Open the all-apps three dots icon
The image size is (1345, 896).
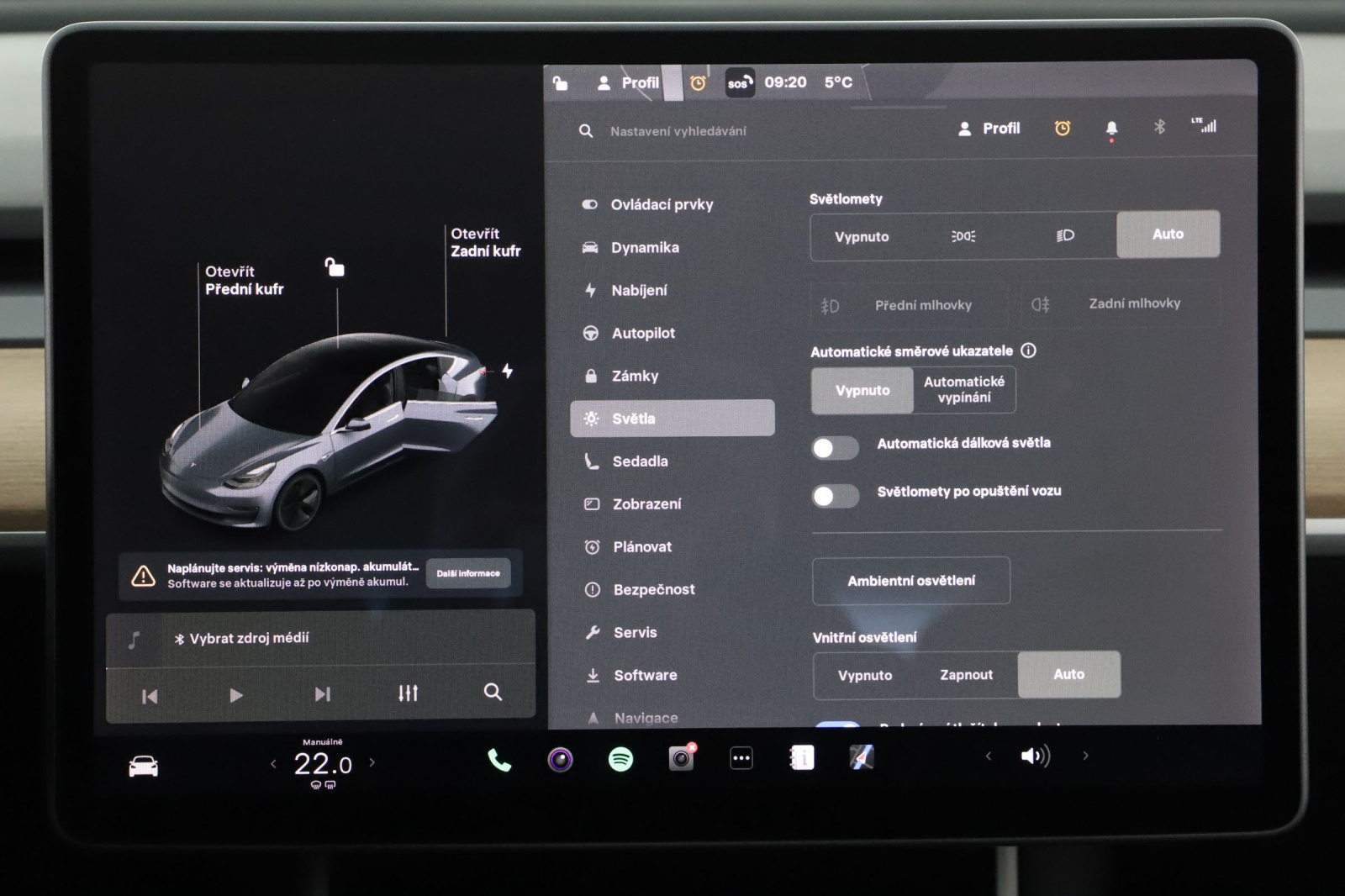tap(741, 759)
